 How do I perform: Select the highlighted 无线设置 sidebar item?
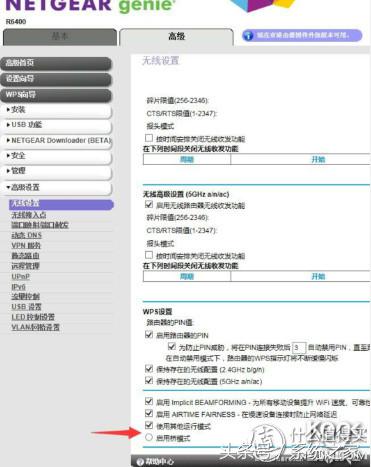point(61,204)
